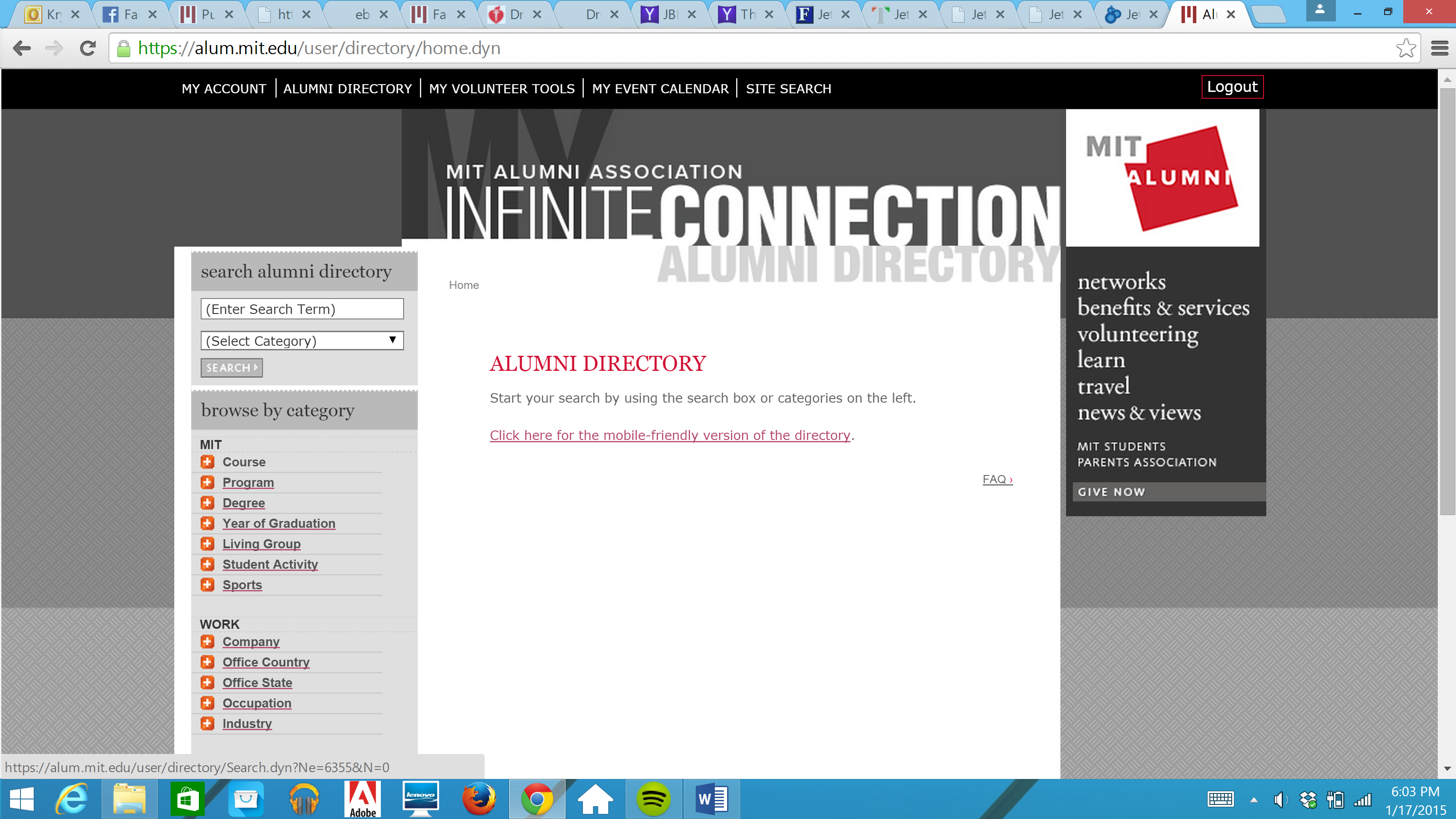
Task: Launch Firefox from taskbar
Action: coord(479,799)
